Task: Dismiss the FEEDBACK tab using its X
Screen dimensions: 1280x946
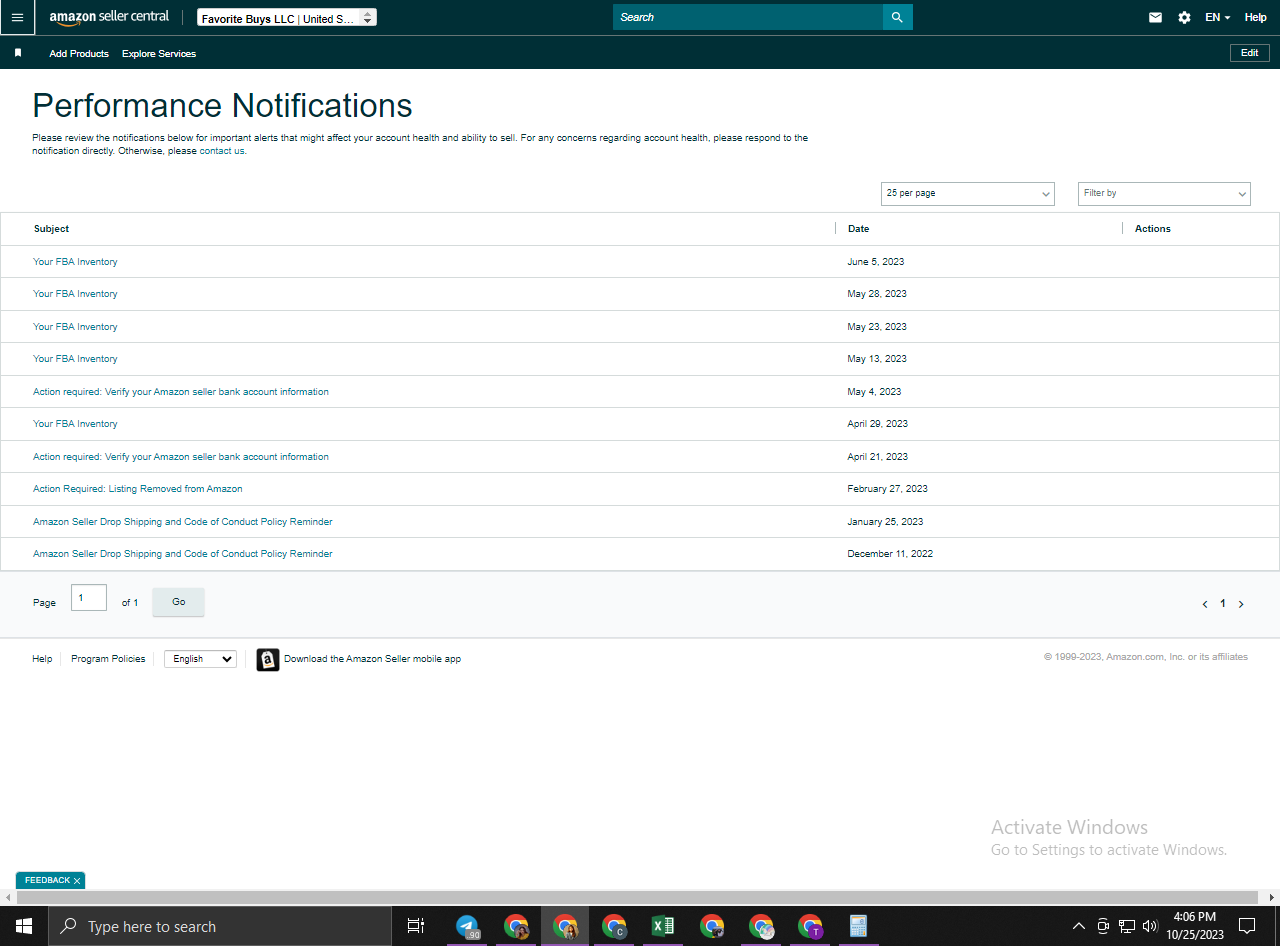Action: pyautogui.click(x=77, y=881)
